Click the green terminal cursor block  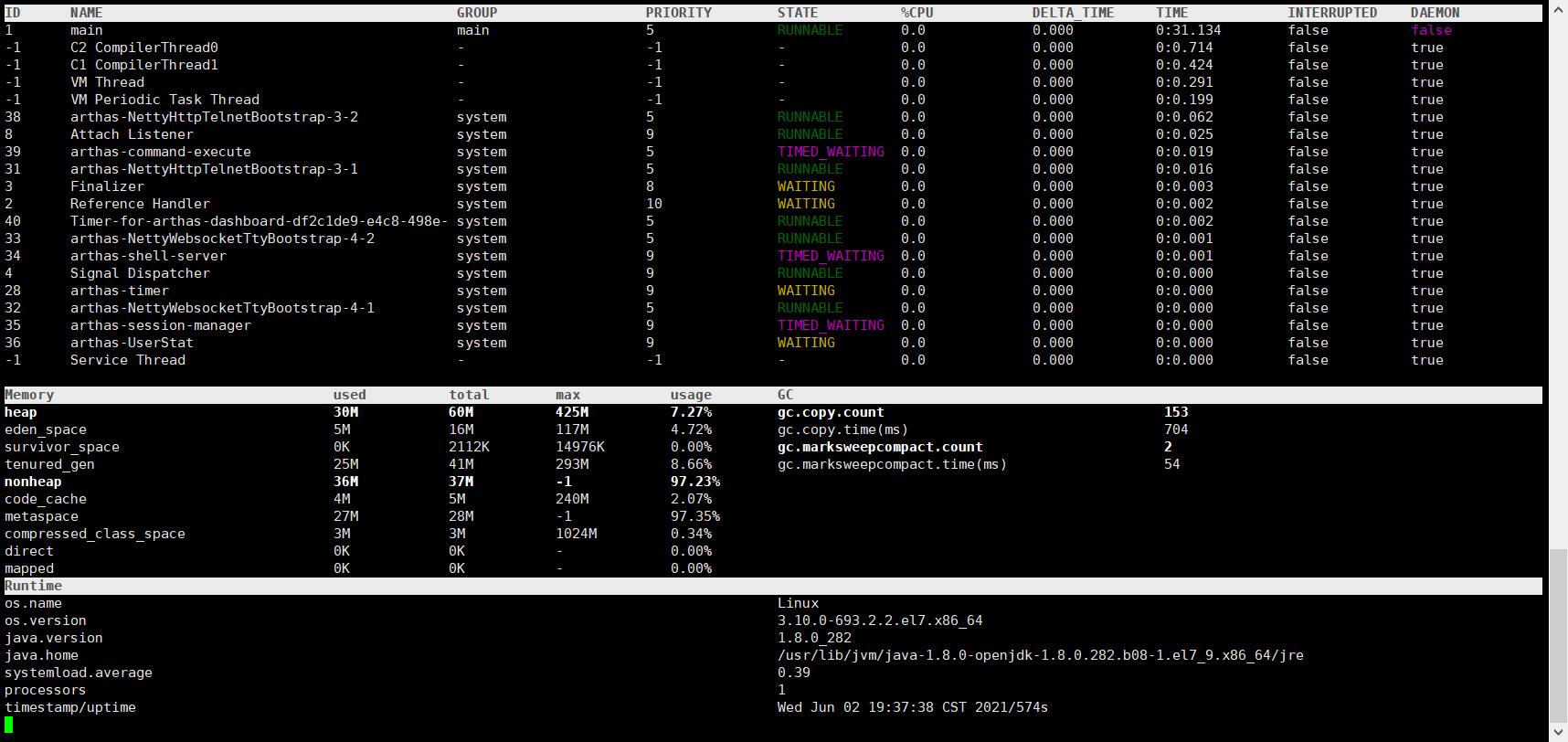pyautogui.click(x=9, y=725)
